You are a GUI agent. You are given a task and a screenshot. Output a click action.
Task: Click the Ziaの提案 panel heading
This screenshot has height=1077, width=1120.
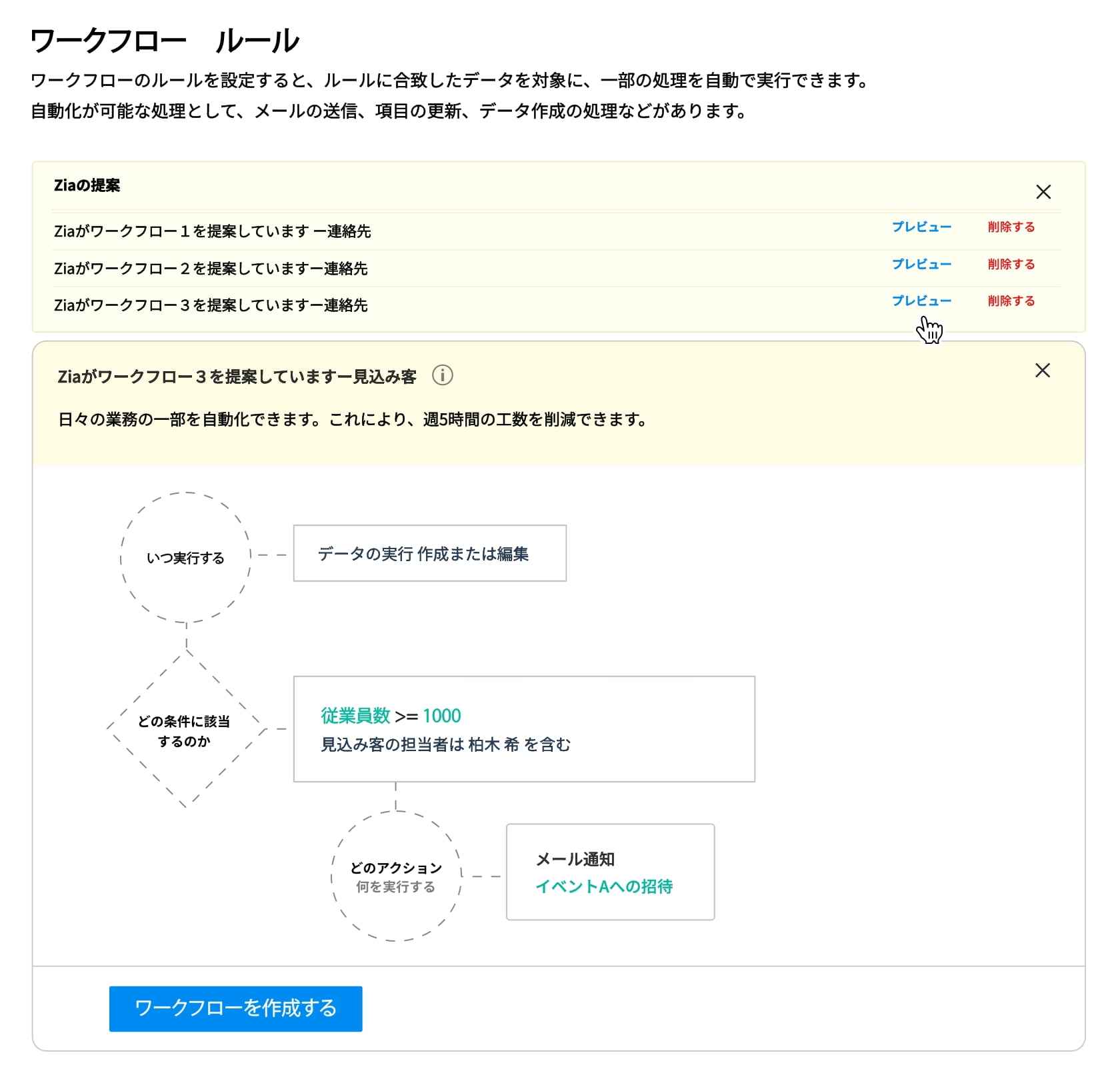point(87,185)
